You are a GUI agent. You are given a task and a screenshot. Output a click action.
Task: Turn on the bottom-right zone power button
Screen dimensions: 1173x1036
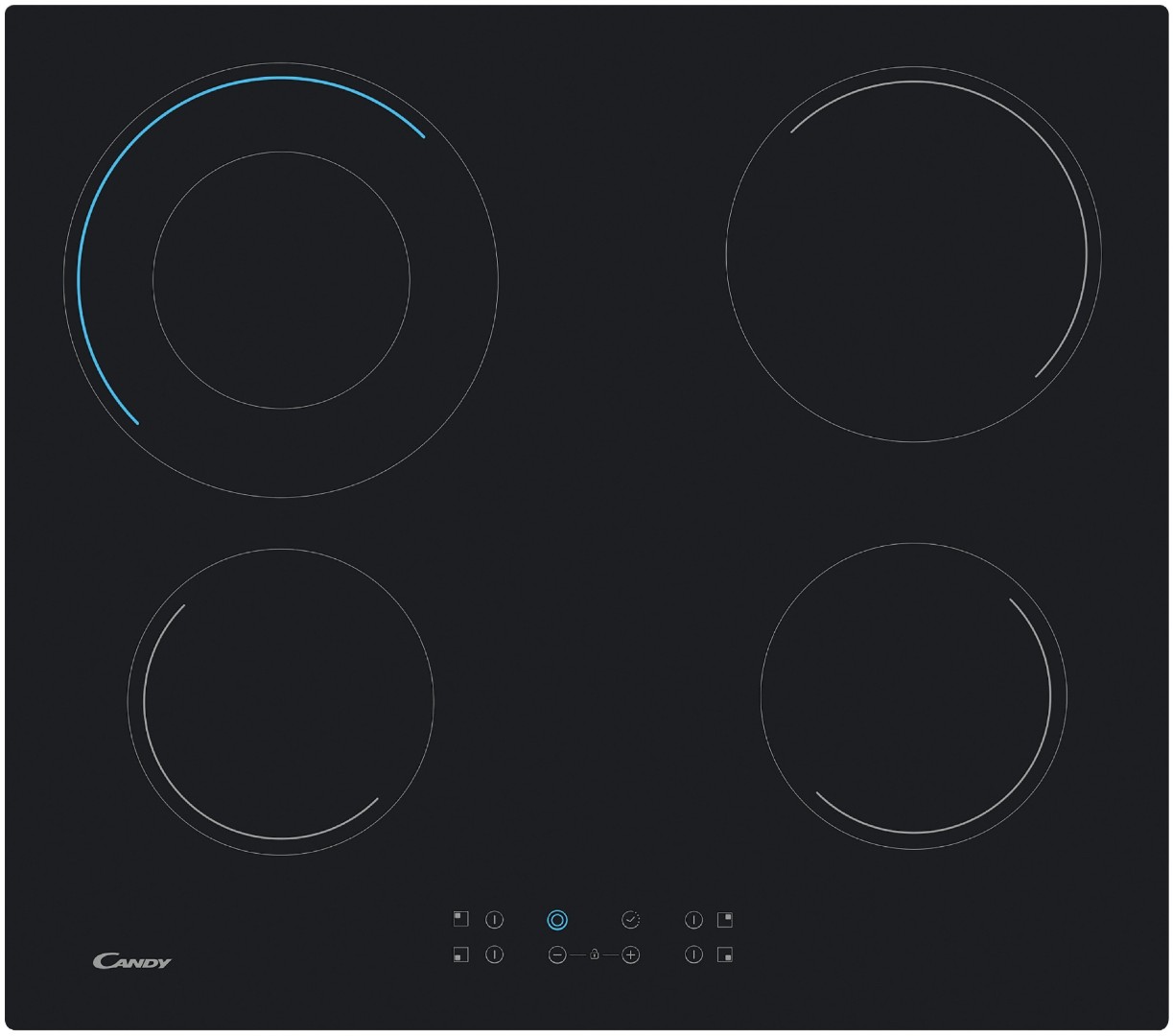point(693,955)
